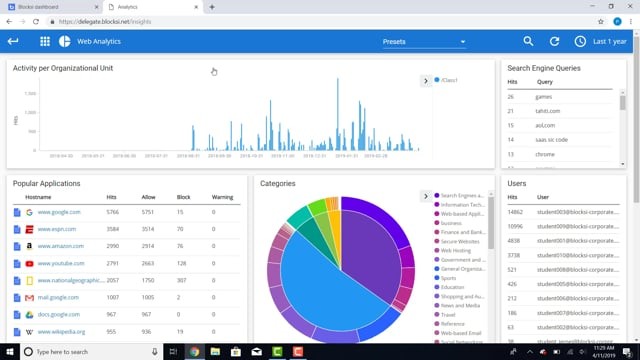Open the Chrome profile avatar
This screenshot has width=640, height=360.
(x=617, y=22)
